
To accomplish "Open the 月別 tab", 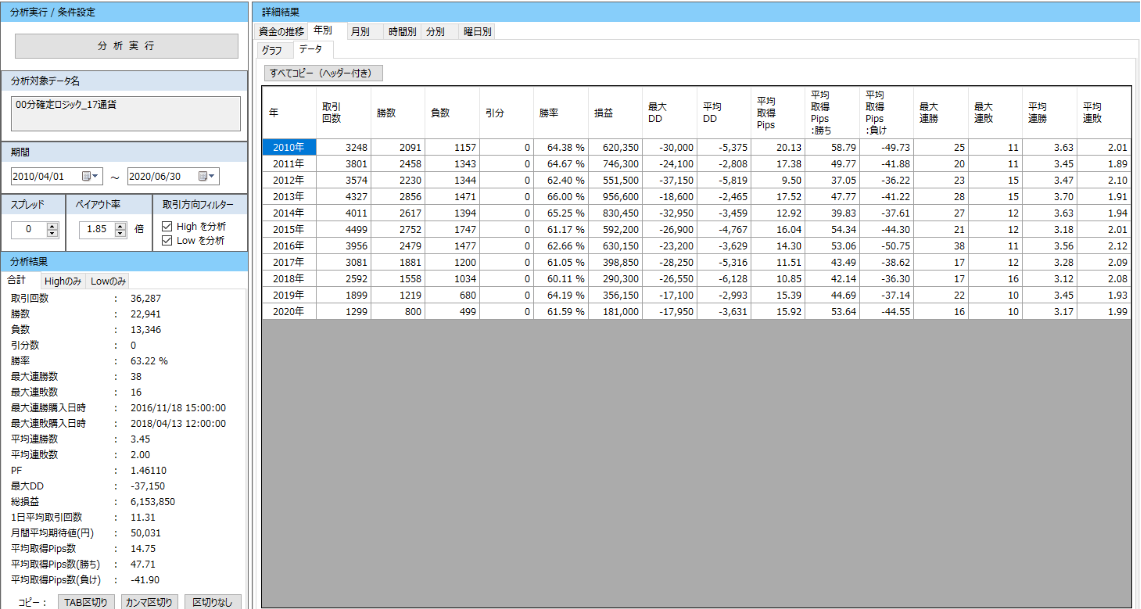I will pyautogui.click(x=360, y=32).
